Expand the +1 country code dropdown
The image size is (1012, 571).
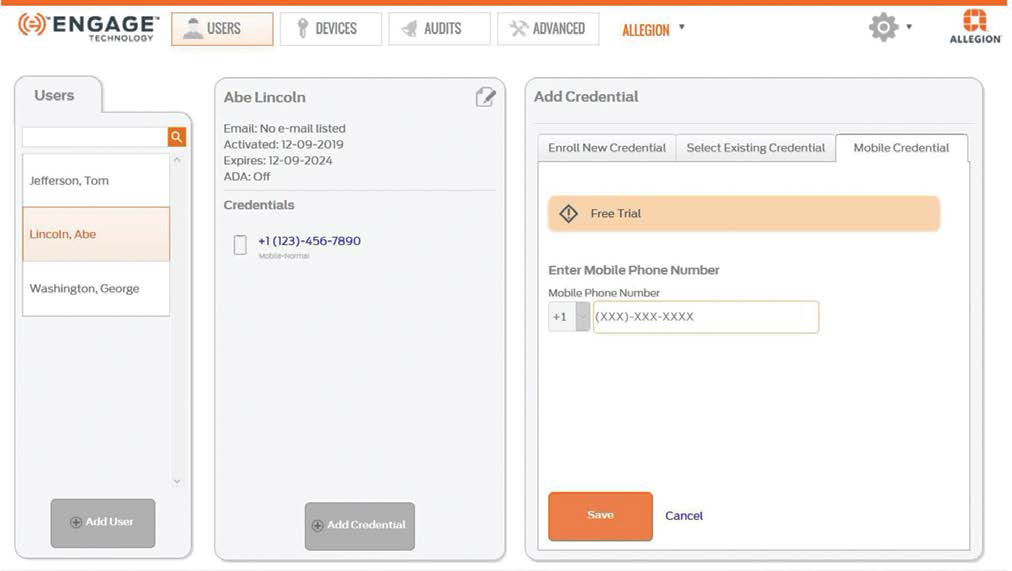582,317
